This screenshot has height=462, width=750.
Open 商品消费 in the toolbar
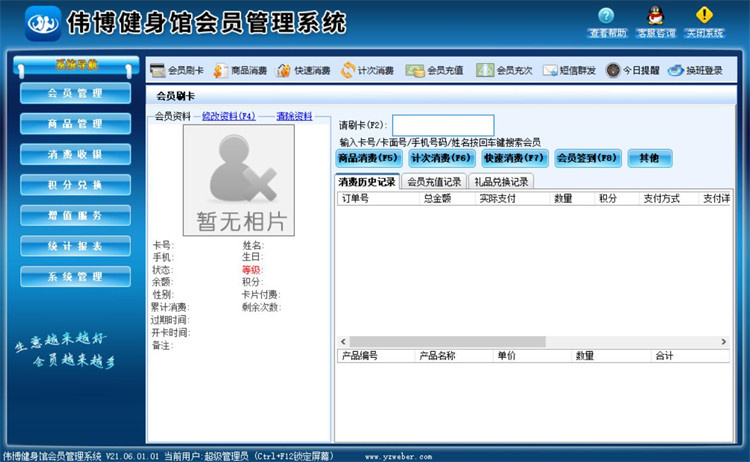240,71
